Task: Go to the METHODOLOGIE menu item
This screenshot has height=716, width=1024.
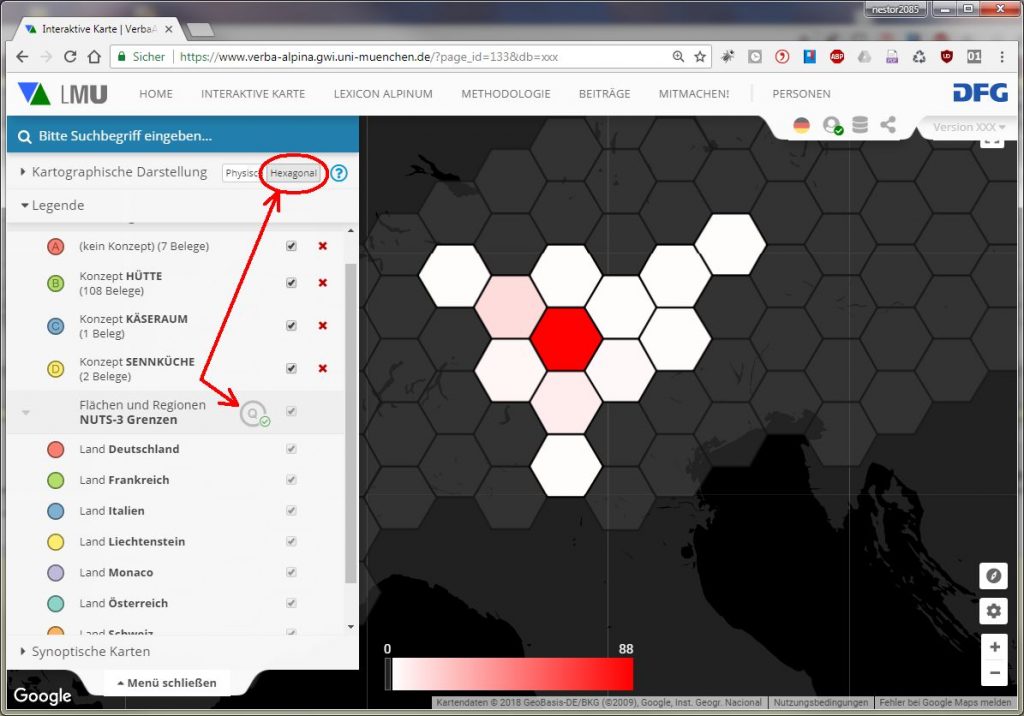Action: [505, 94]
